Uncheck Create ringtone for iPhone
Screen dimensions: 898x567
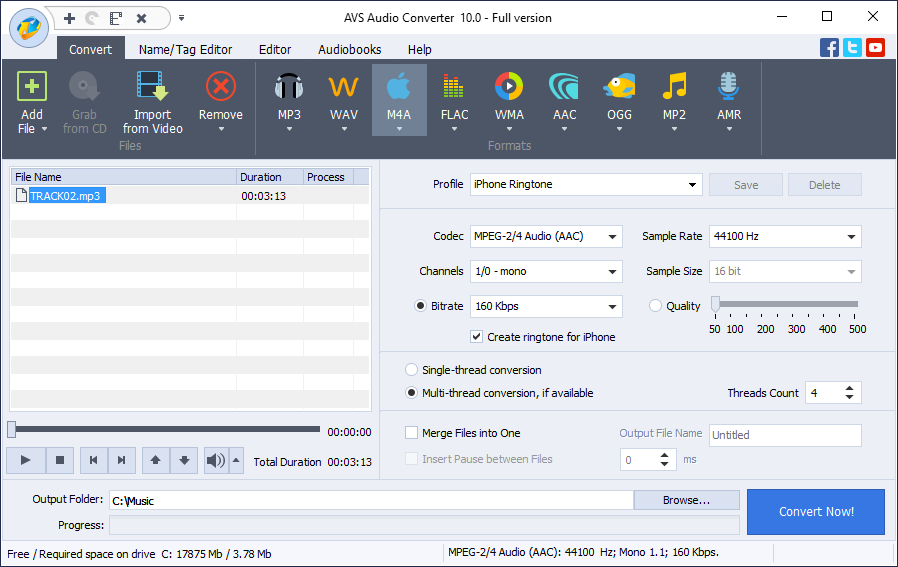point(476,337)
